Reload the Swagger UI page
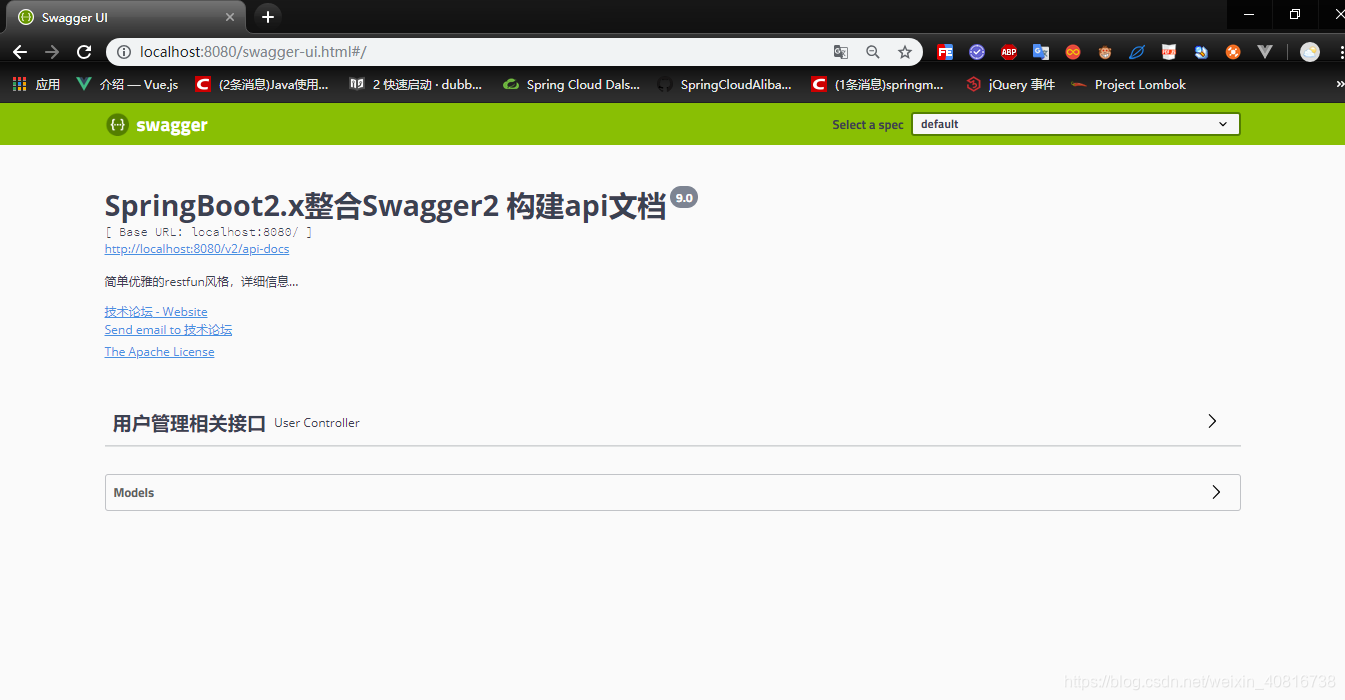Image resolution: width=1345 pixels, height=700 pixels. pyautogui.click(x=85, y=52)
